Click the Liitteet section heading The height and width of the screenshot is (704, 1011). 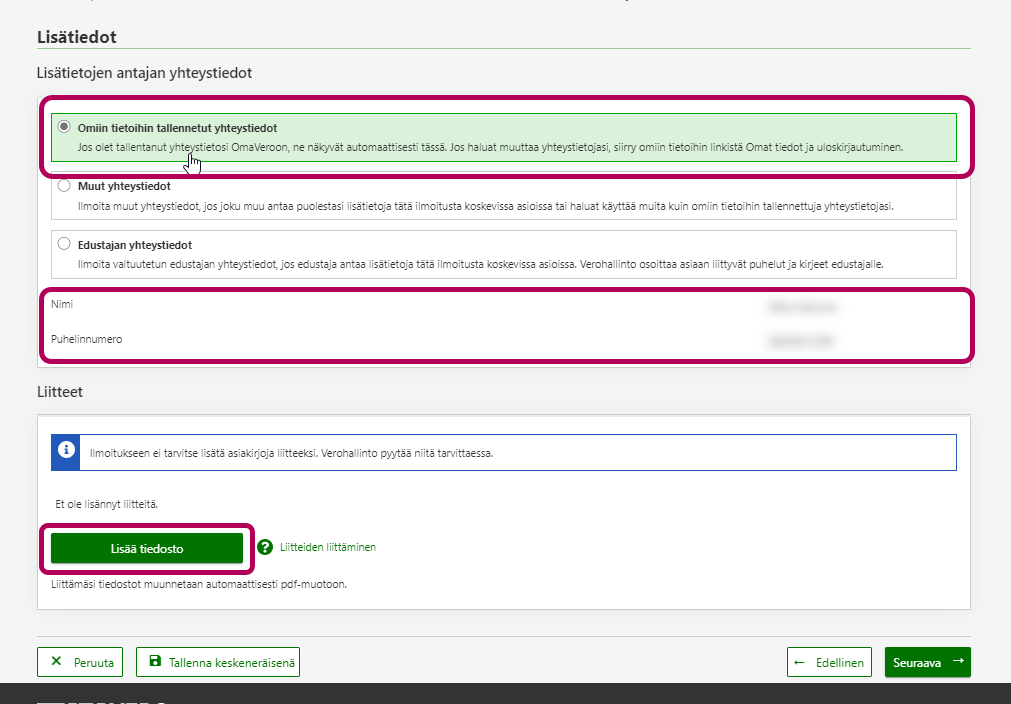point(59,391)
